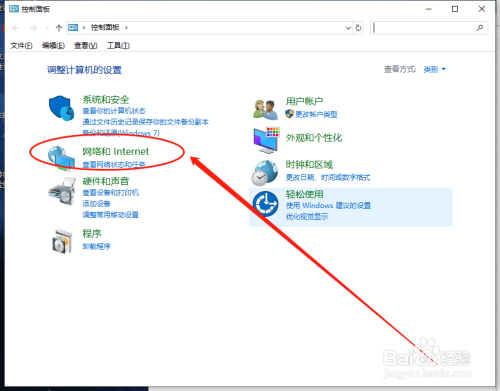Open the 类别 view-by dropdown
500x391 pixels.
(x=434, y=69)
